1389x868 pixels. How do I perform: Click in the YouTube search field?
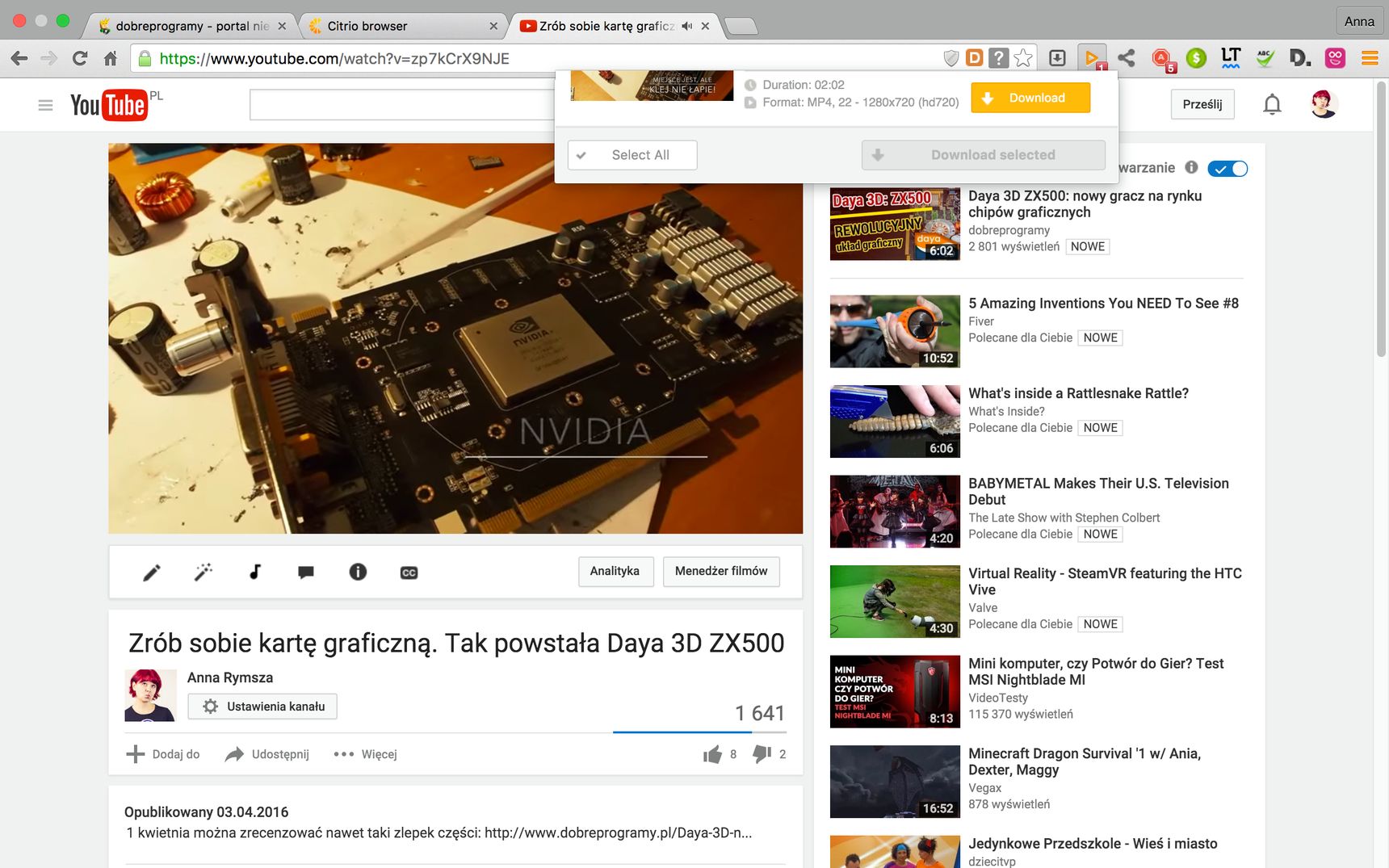point(402,105)
